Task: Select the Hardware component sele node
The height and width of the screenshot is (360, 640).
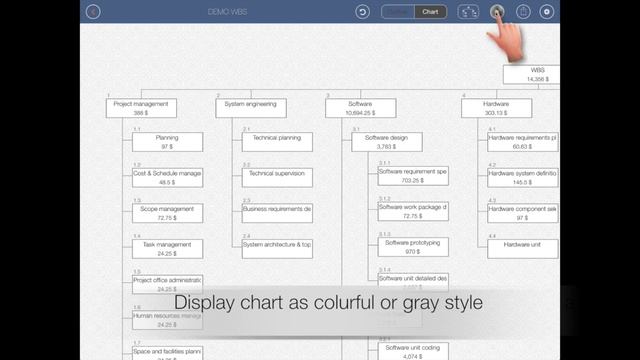Action: coord(523,213)
